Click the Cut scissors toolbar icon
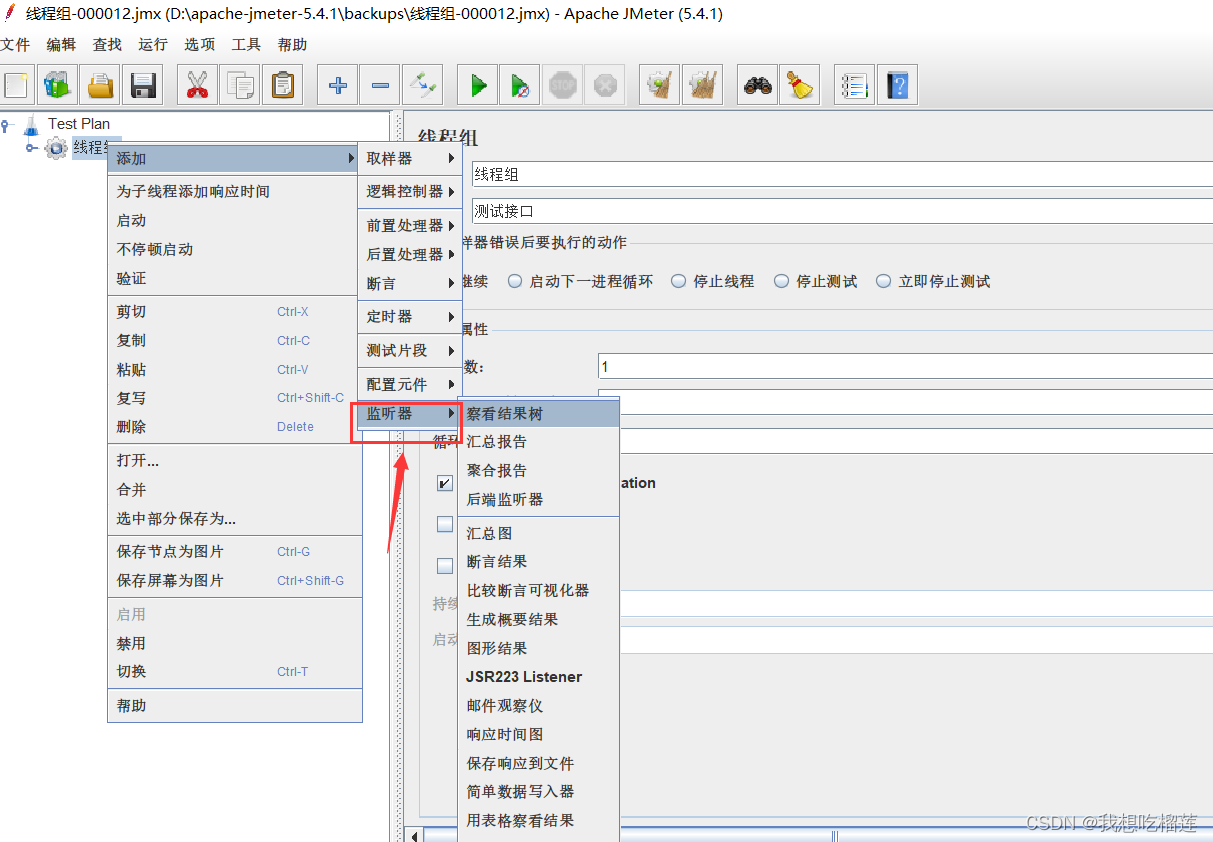The width and height of the screenshot is (1213, 842). click(198, 85)
